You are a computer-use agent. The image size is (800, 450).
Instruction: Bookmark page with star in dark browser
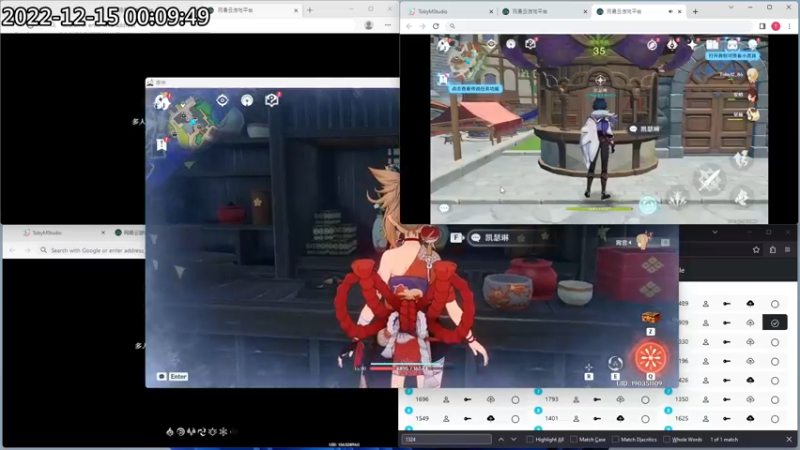click(x=756, y=249)
